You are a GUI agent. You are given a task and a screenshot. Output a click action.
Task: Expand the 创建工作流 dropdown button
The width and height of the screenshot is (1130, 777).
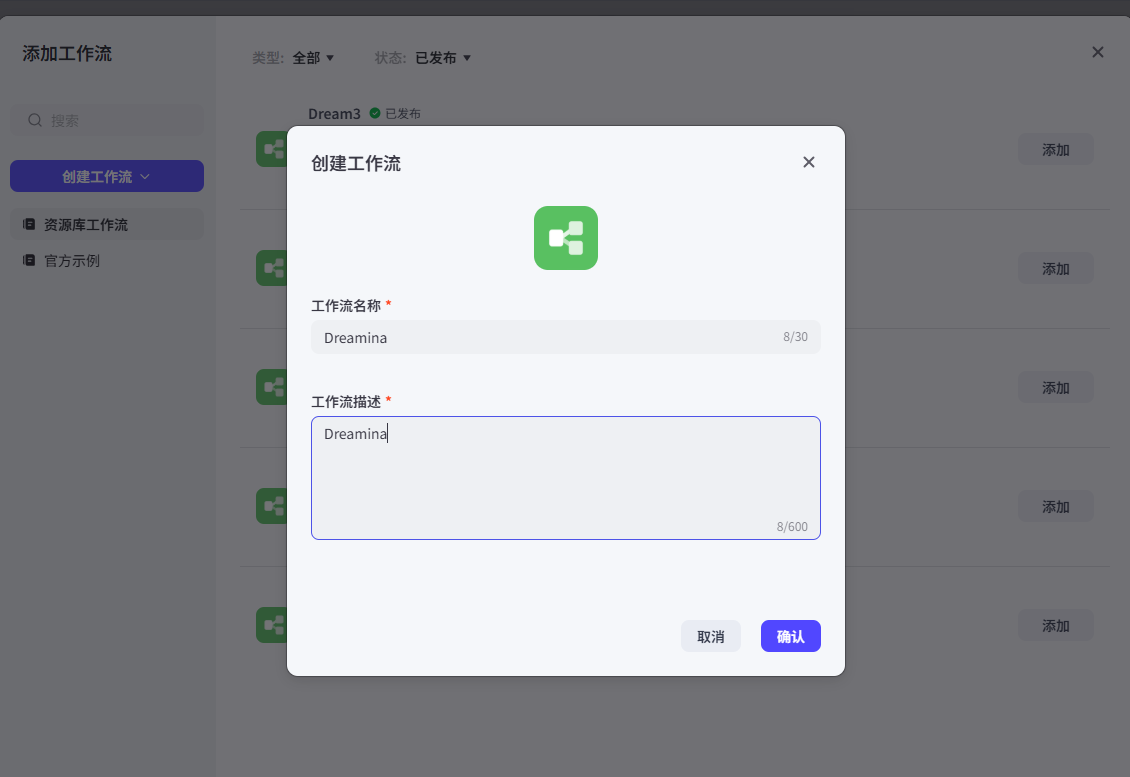coord(107,176)
